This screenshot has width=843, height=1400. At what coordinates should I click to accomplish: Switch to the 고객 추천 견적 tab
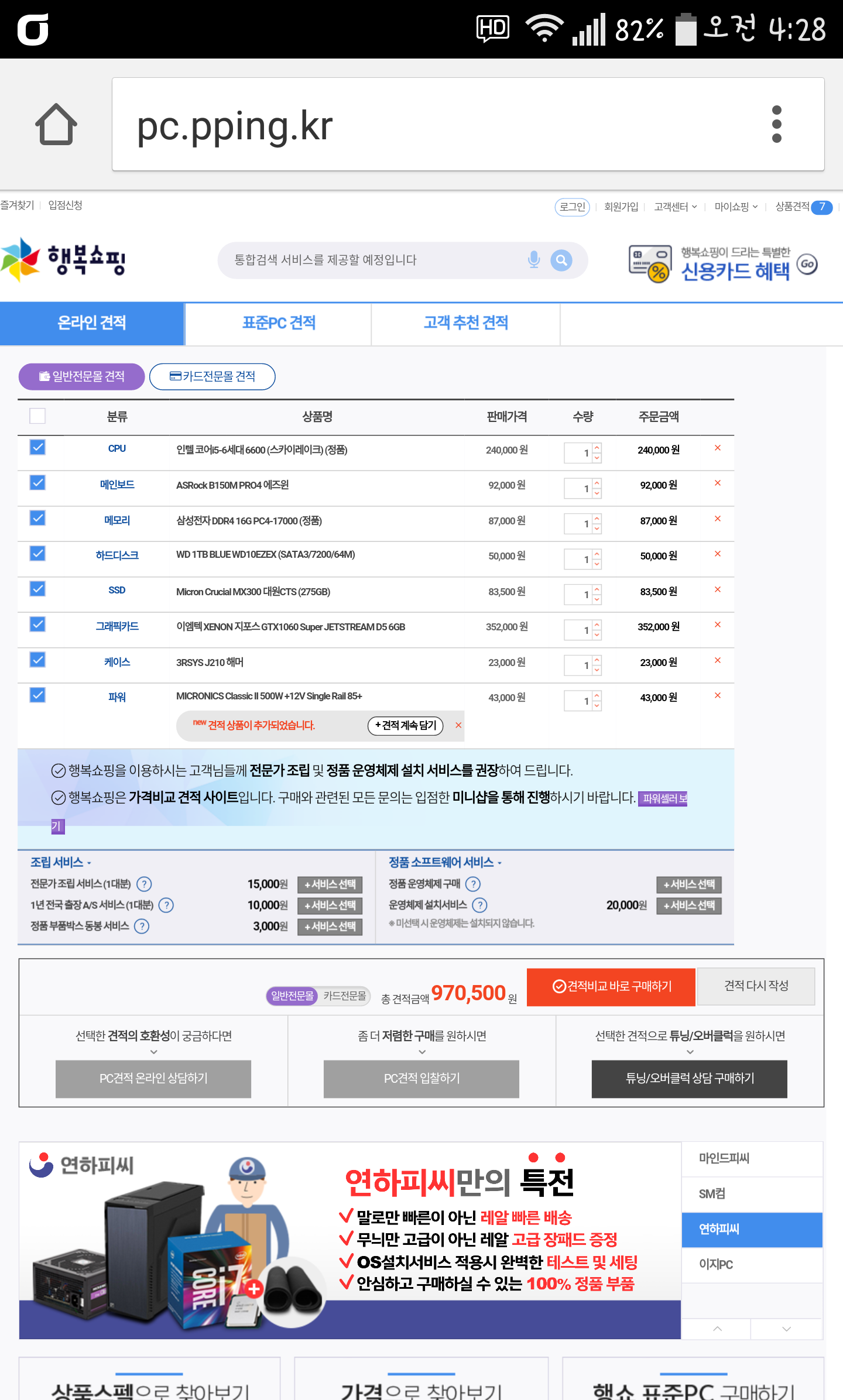click(465, 323)
